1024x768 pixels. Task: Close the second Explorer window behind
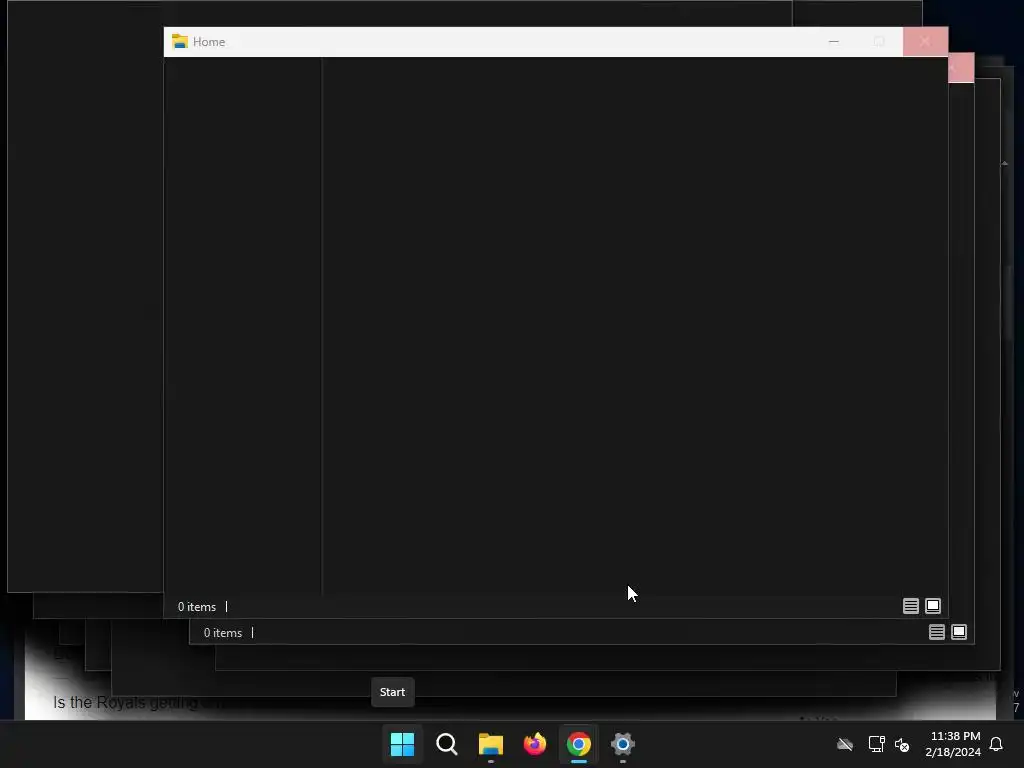[961, 69]
